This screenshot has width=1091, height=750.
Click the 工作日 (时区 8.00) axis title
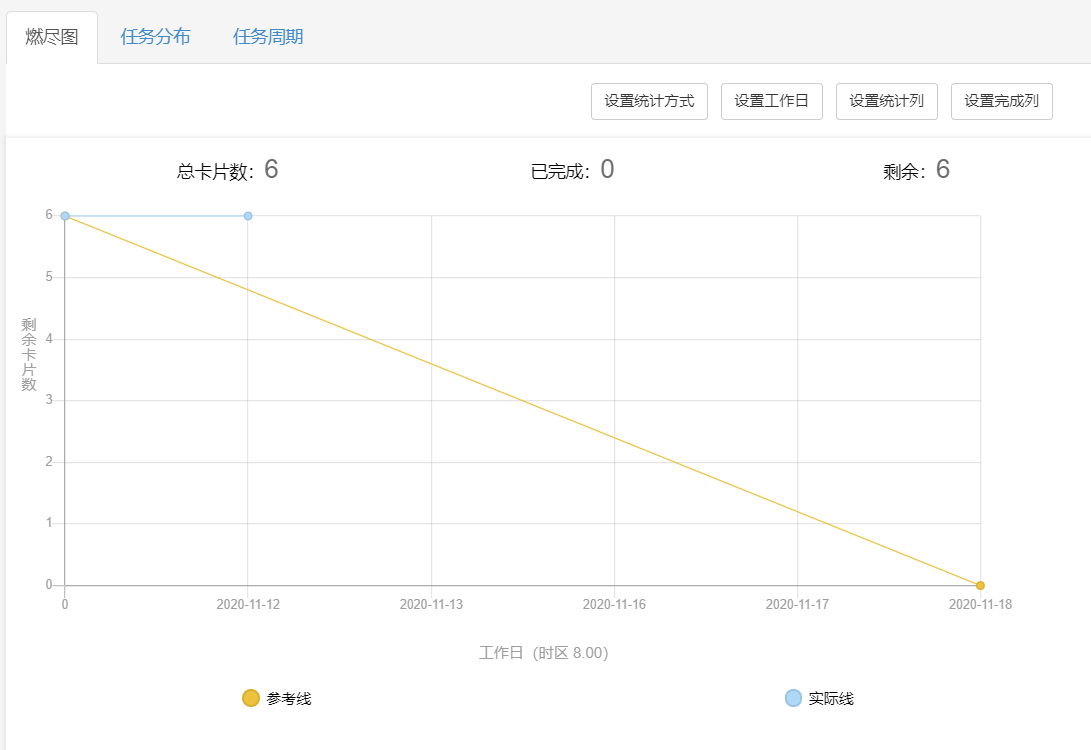543,653
